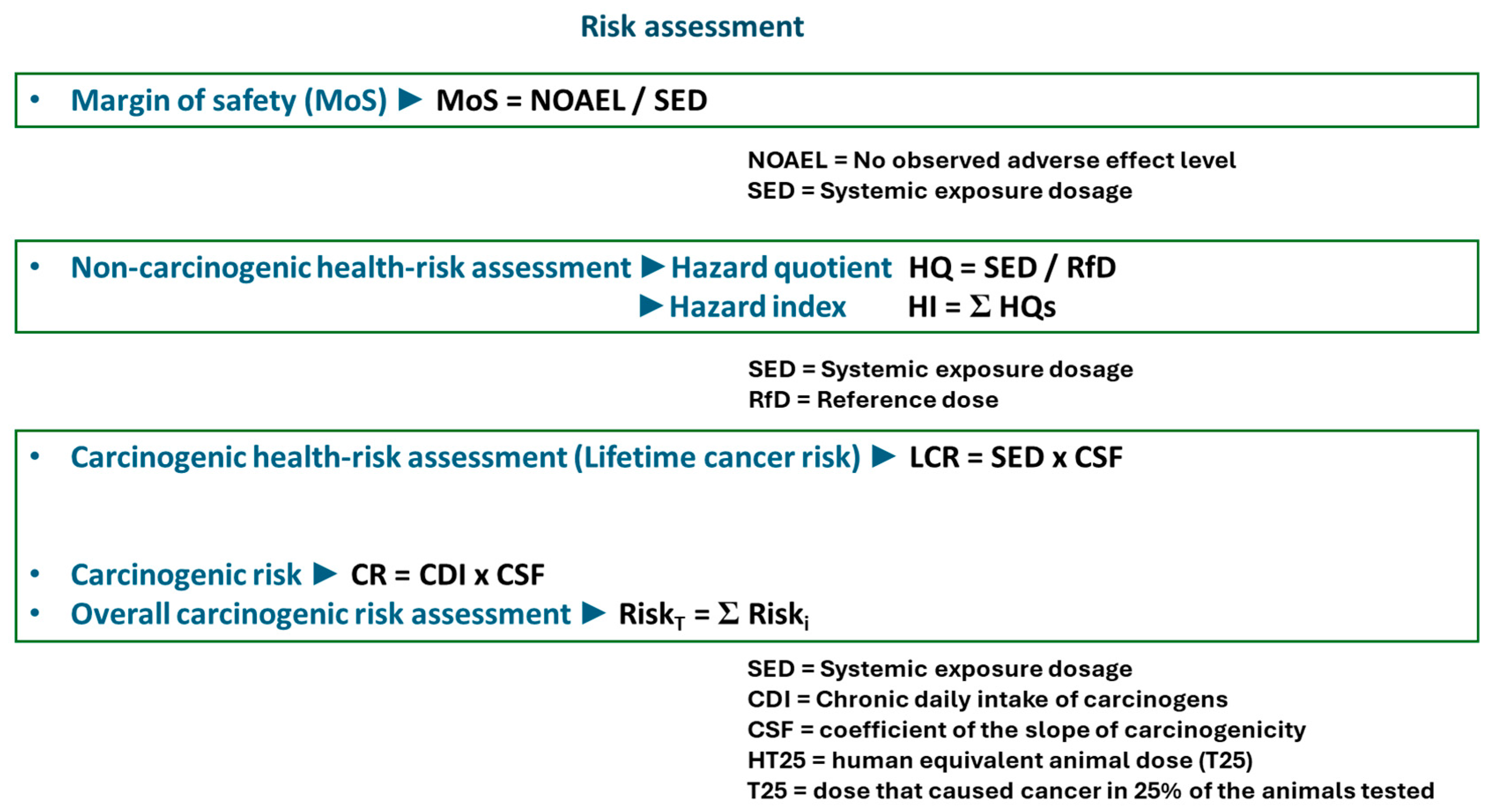Select the LCR = SED x CSF formula
This screenshot has width=1492, height=812.
pos(1016,457)
